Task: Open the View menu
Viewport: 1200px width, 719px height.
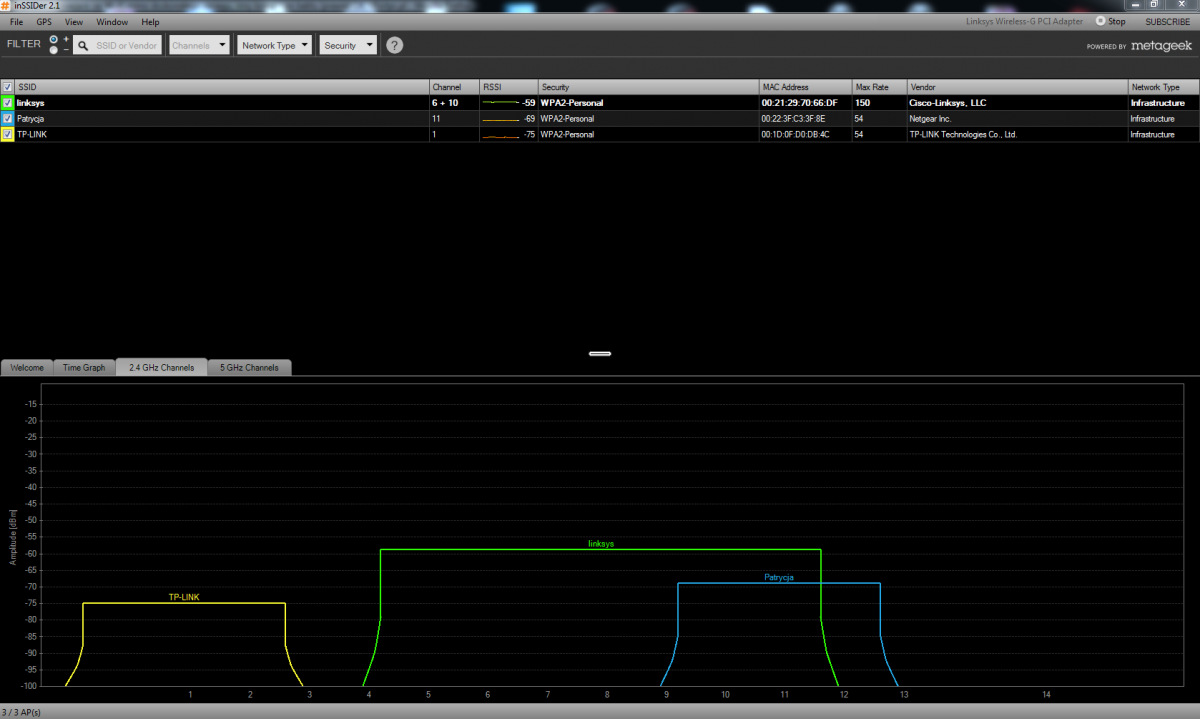Action: 74,22
